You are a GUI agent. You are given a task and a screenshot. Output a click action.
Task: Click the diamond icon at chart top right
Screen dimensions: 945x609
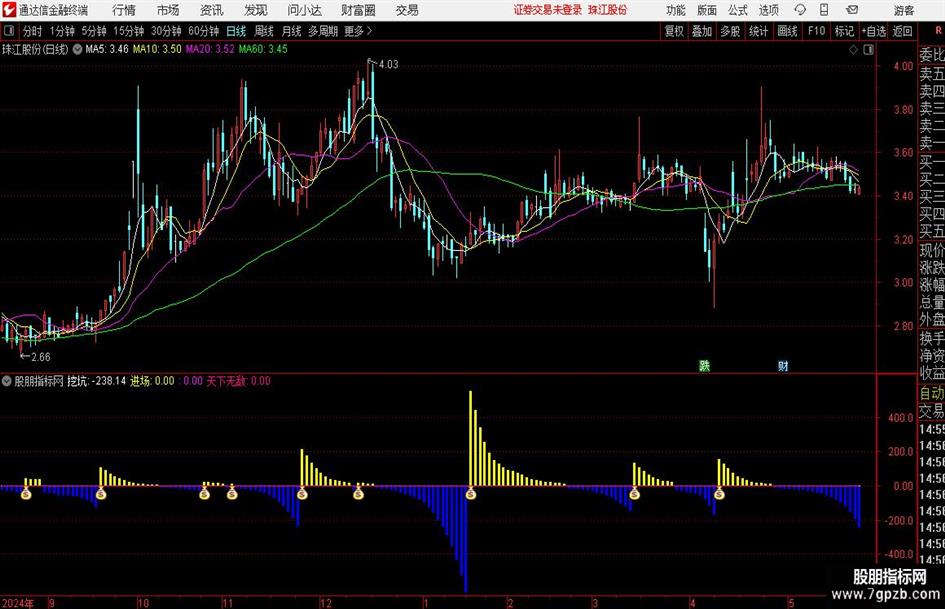(x=853, y=50)
